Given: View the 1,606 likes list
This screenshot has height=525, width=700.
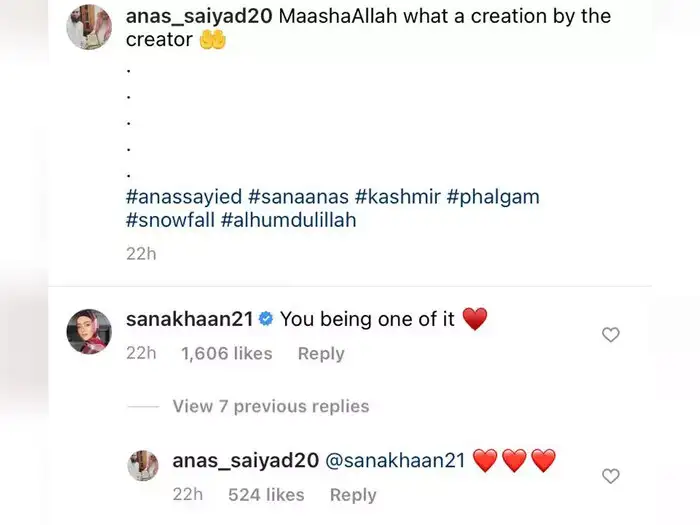Looking at the screenshot, I should click(x=226, y=354).
